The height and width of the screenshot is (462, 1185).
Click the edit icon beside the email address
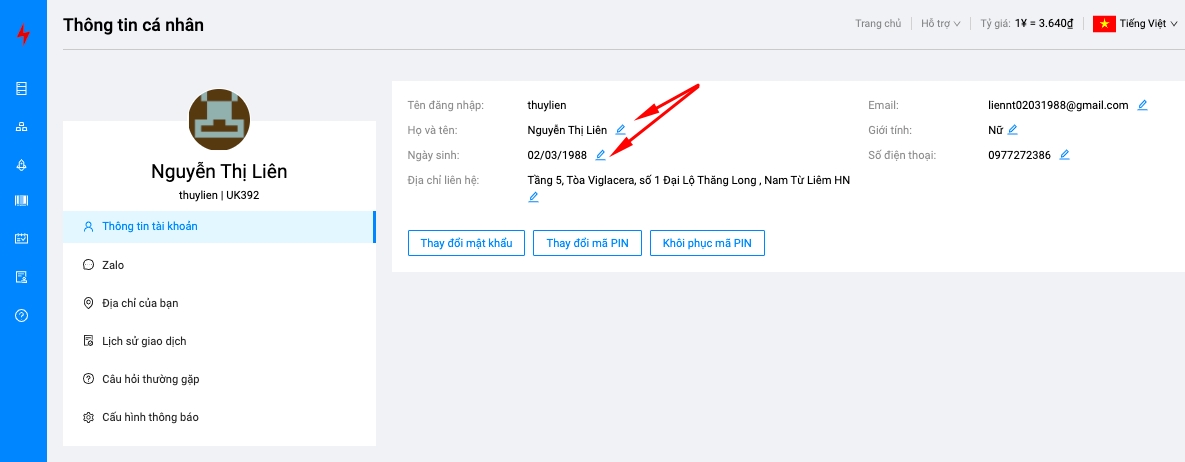point(1142,105)
